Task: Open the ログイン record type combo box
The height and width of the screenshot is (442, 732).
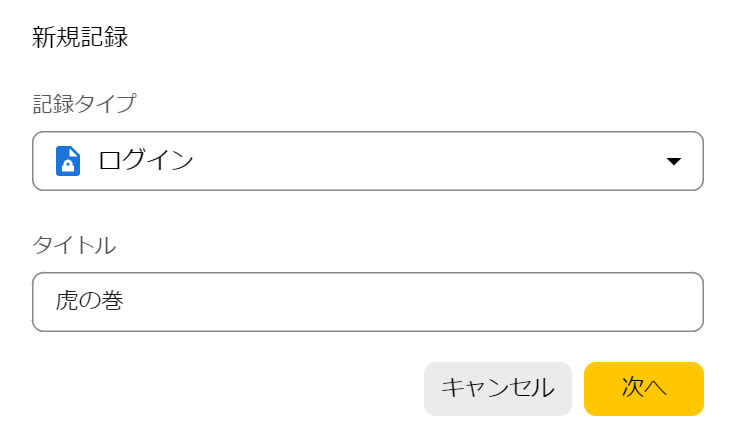Action: [368, 161]
